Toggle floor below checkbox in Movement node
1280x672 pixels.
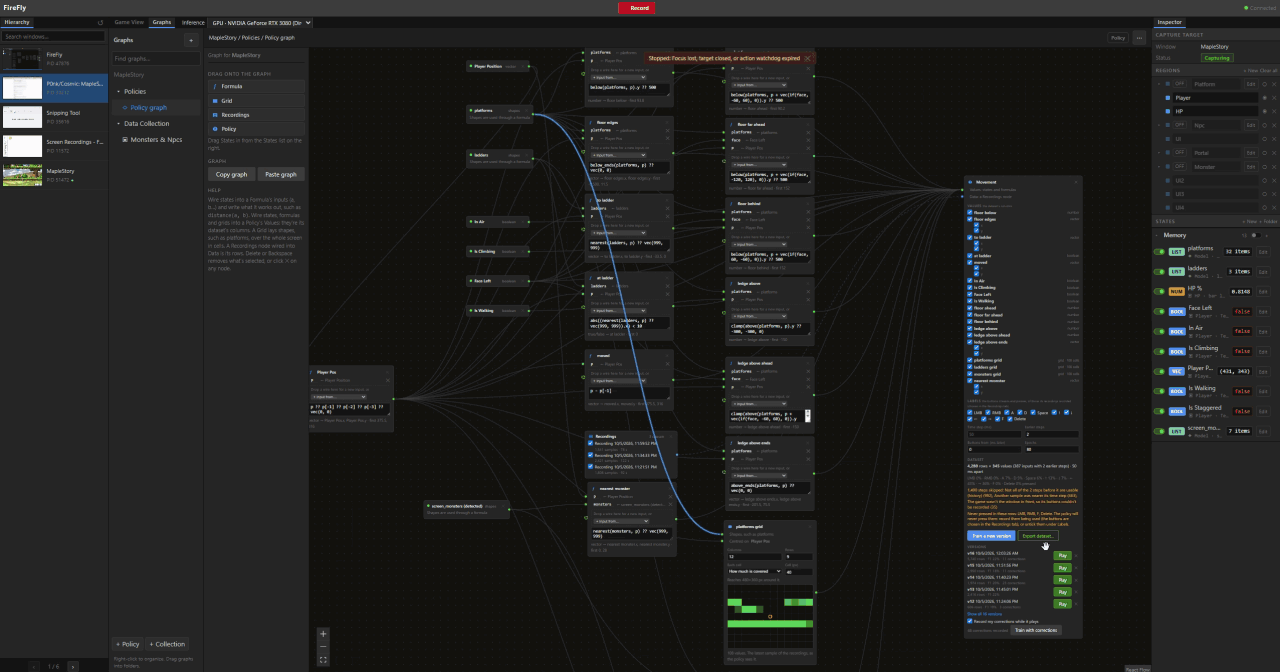pyautogui.click(x=970, y=212)
